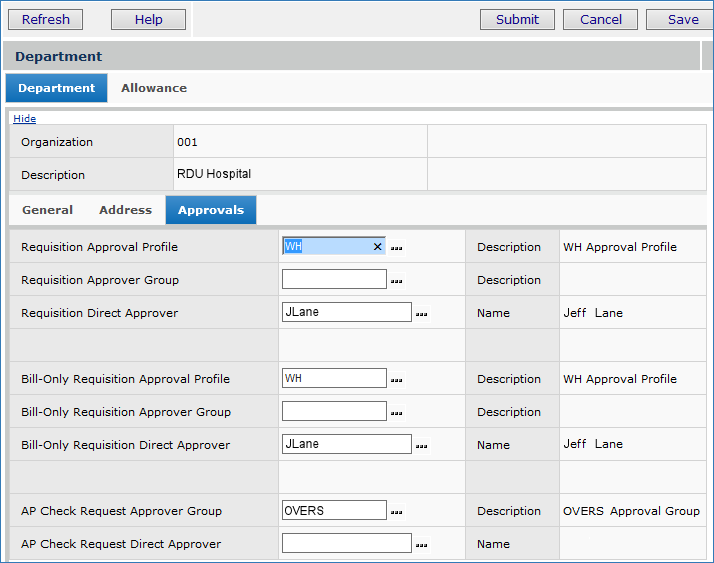Open lookup for Requisition Approval Profile
The image size is (714, 563).
396,248
